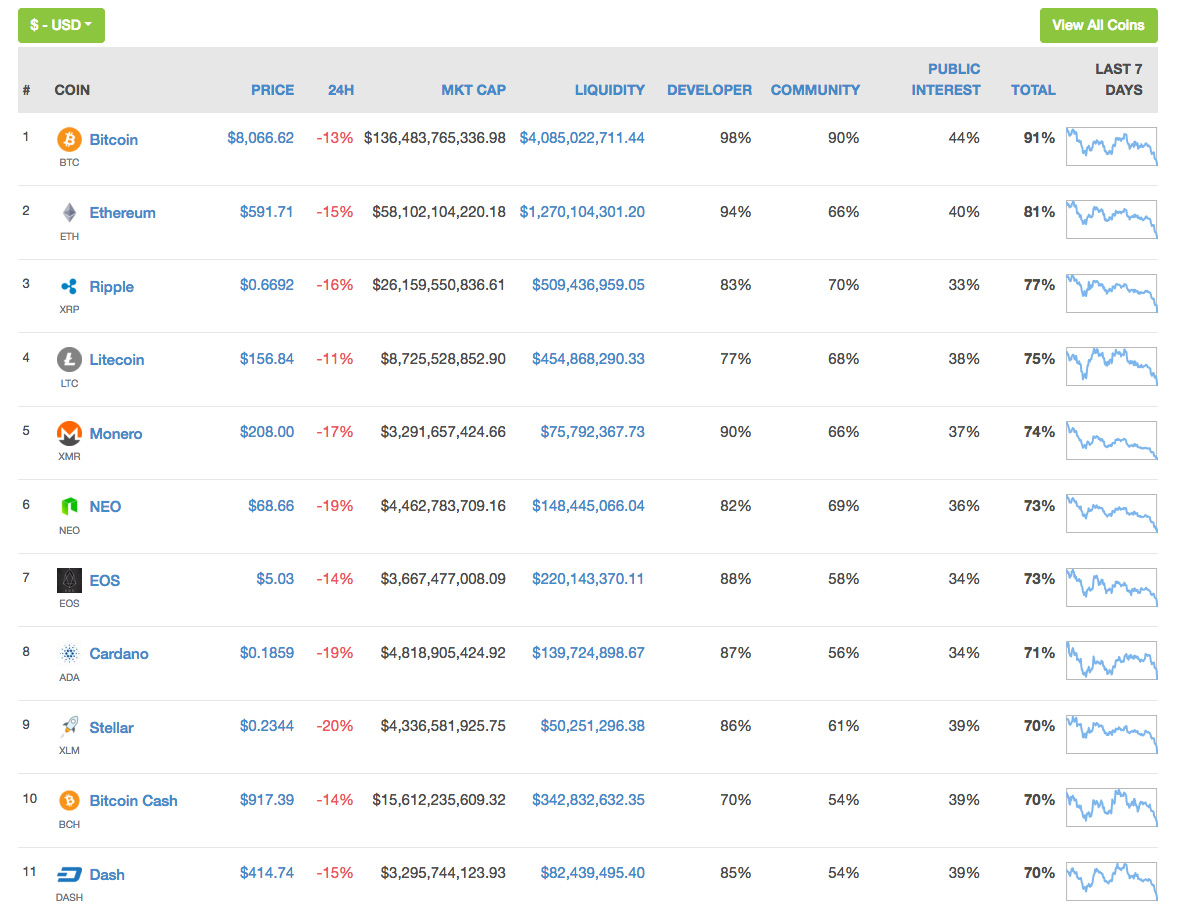Open Litecoin's last 7 days sparkline chart
1178x909 pixels.
pos(1111,366)
